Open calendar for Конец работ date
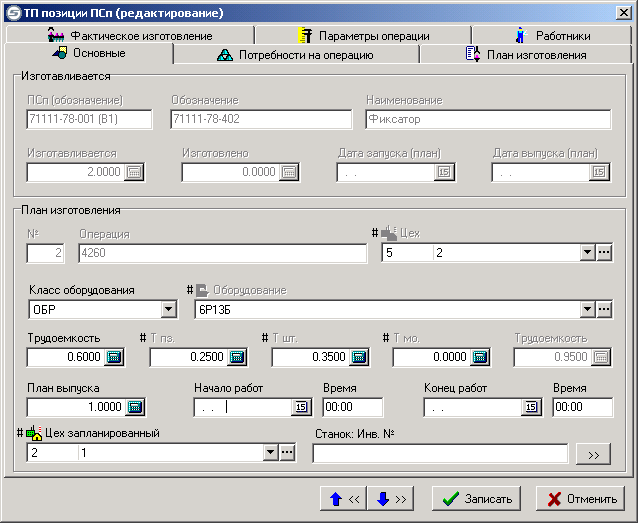Viewport: 638px width, 523px height. [531, 407]
